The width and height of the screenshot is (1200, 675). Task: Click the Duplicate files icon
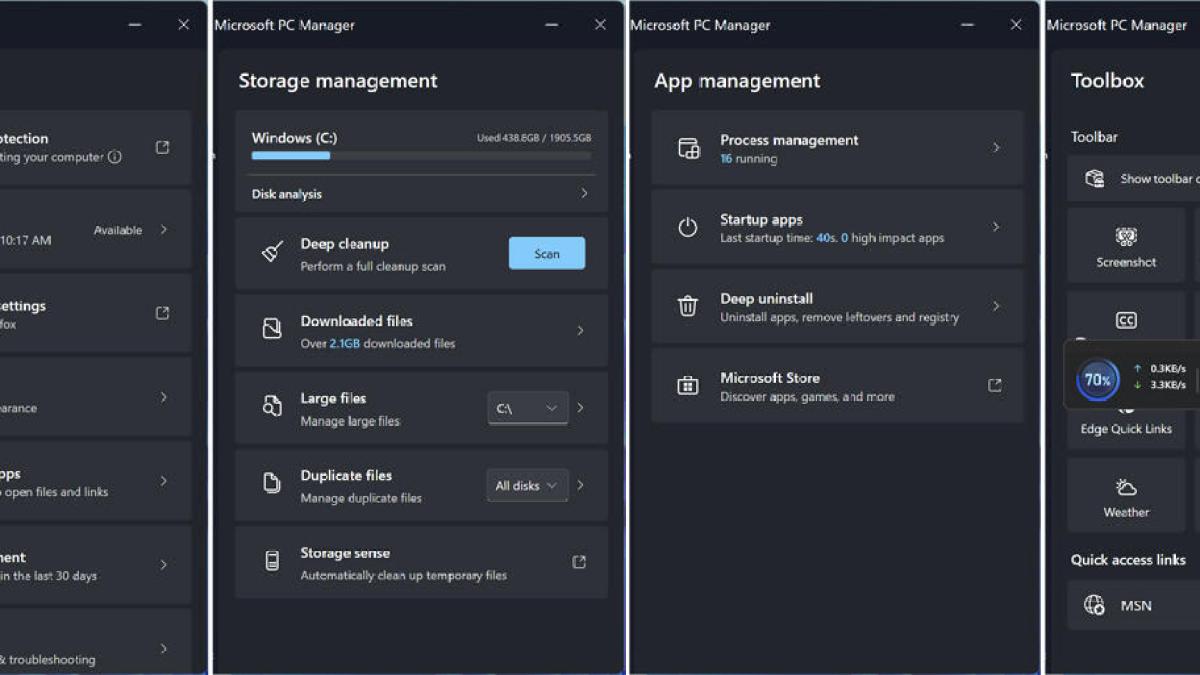pyautogui.click(x=272, y=484)
